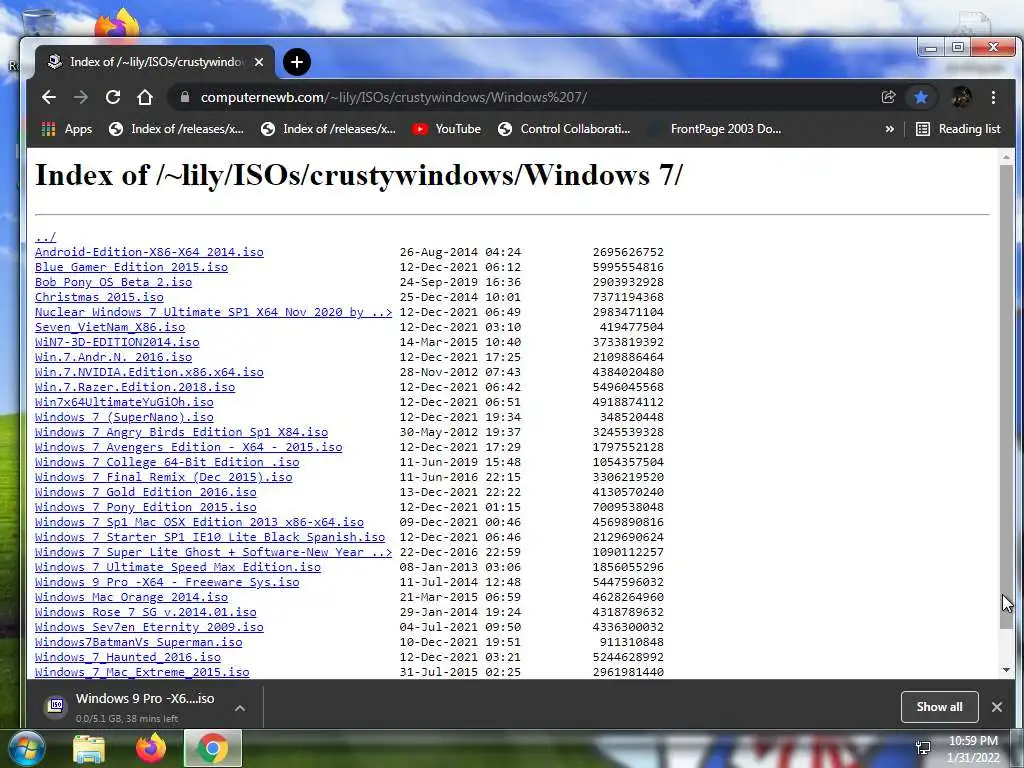The image size is (1024, 768).
Task: Reload the current page
Action: pyautogui.click(x=113, y=97)
